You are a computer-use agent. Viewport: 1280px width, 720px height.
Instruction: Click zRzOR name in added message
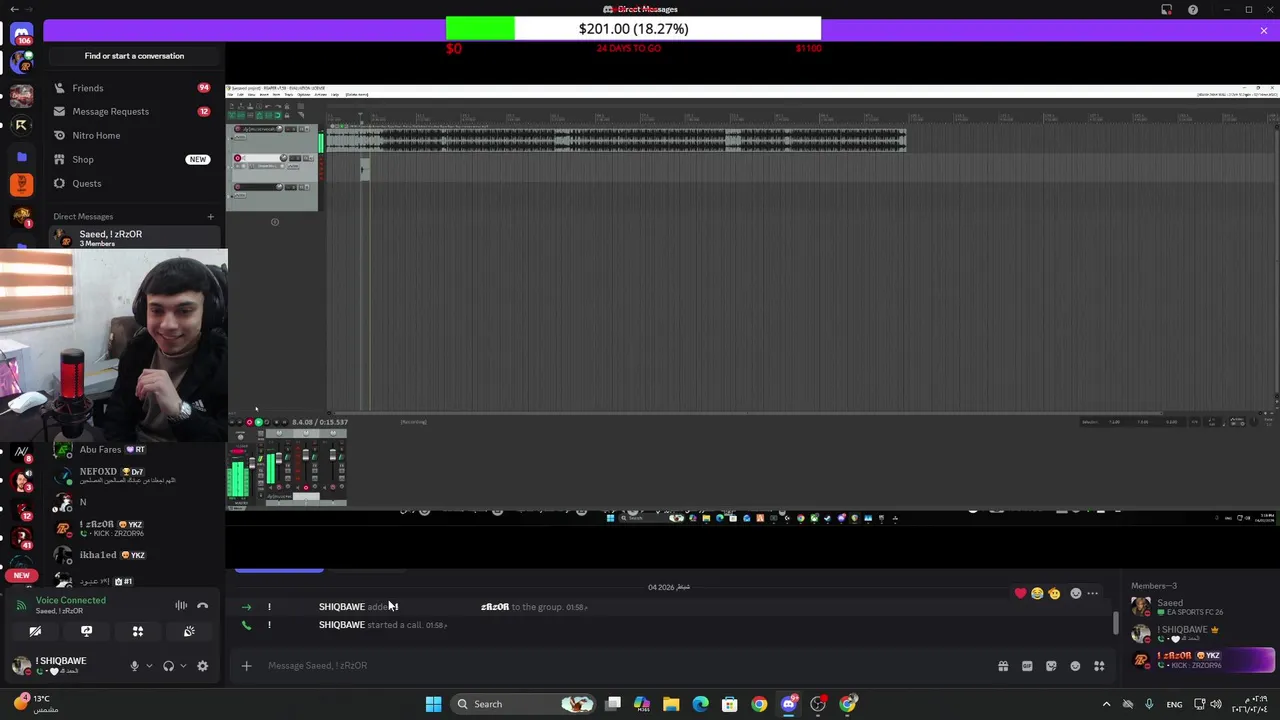coord(495,607)
